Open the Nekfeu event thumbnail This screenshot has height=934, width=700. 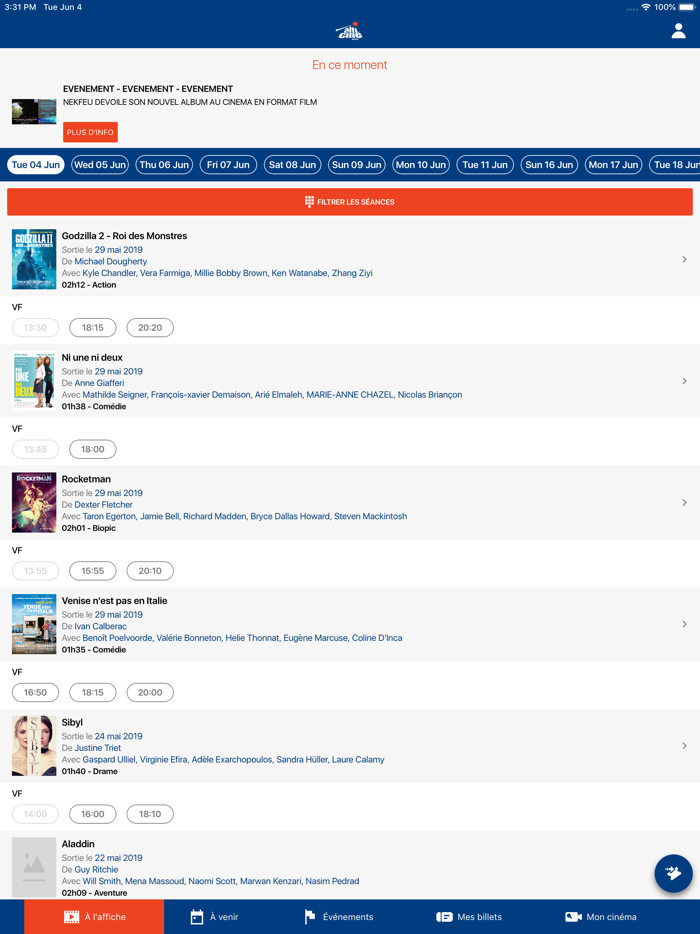point(34,111)
